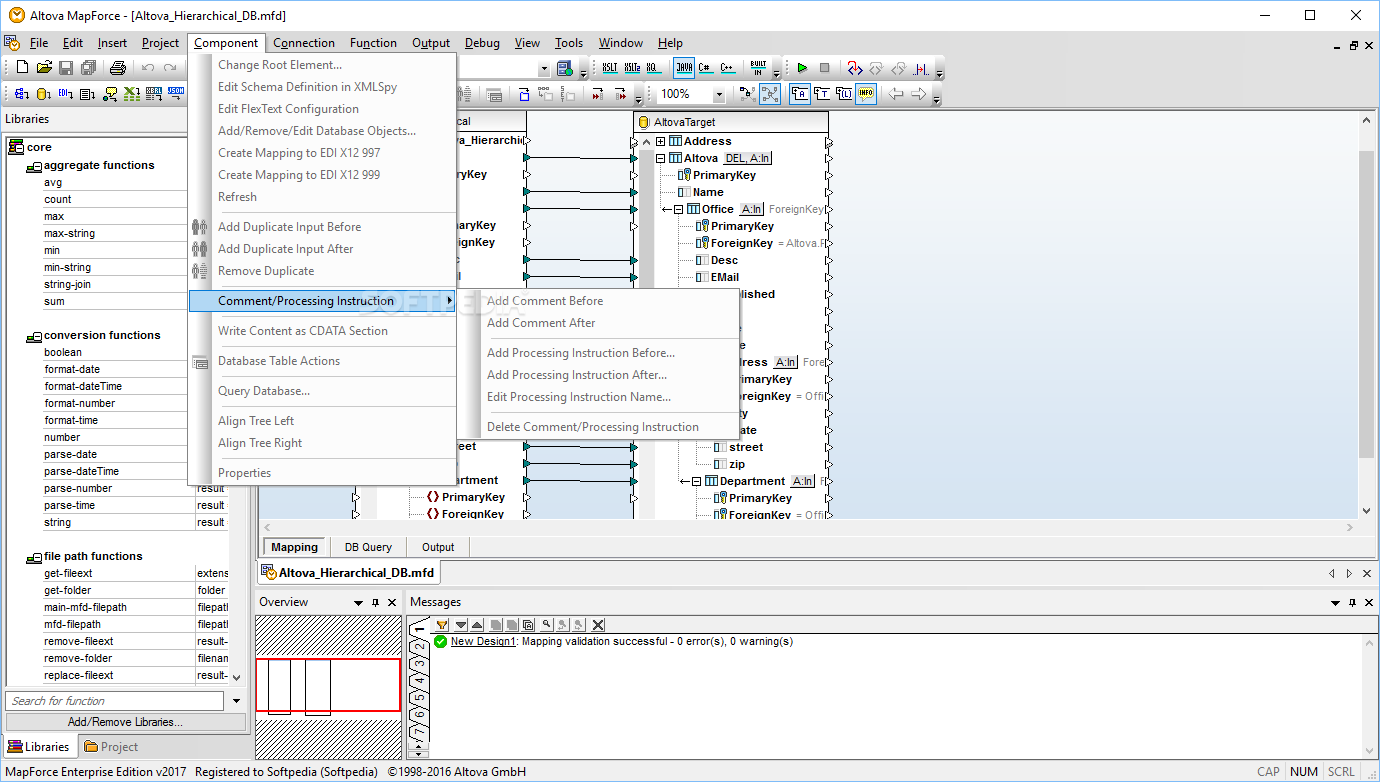Select XSLT as transformation language
The height and width of the screenshot is (782, 1380).
[x=610, y=68]
